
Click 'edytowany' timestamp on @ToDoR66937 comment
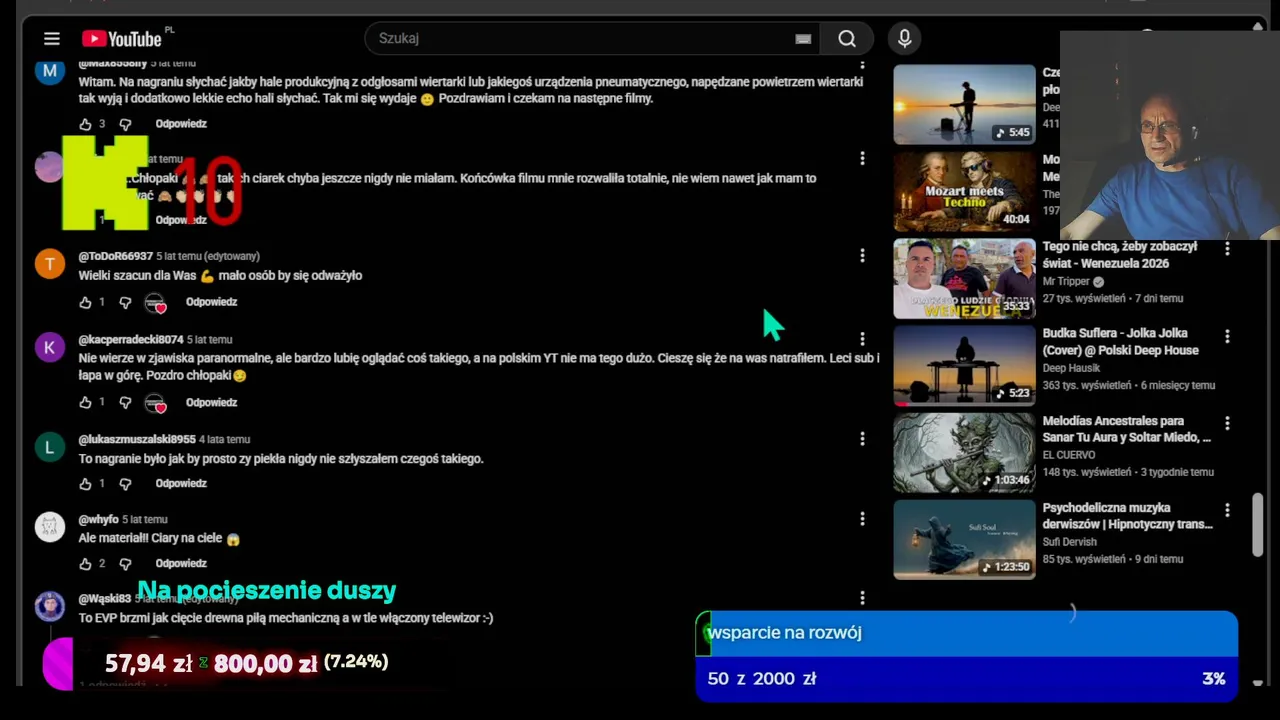point(208,256)
